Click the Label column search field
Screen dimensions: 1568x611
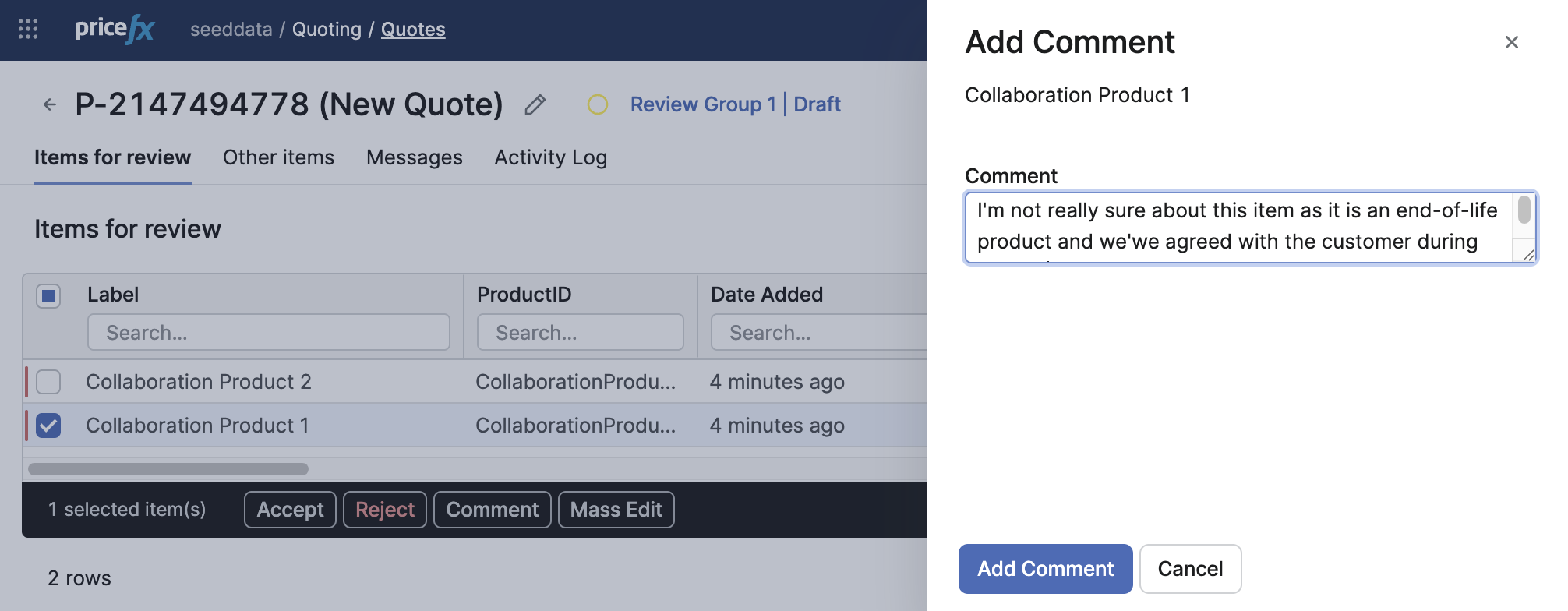pos(268,333)
